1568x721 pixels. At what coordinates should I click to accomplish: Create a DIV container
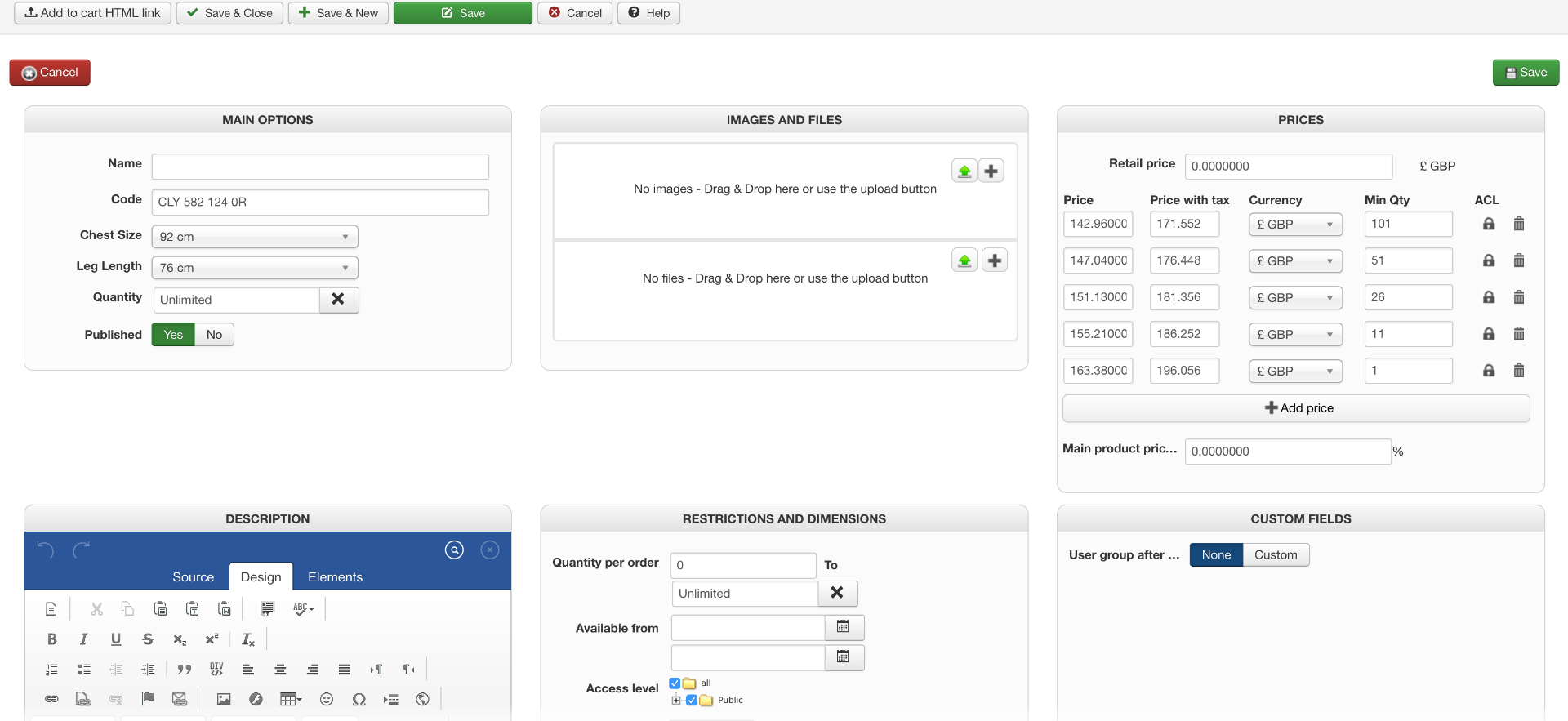click(x=216, y=670)
